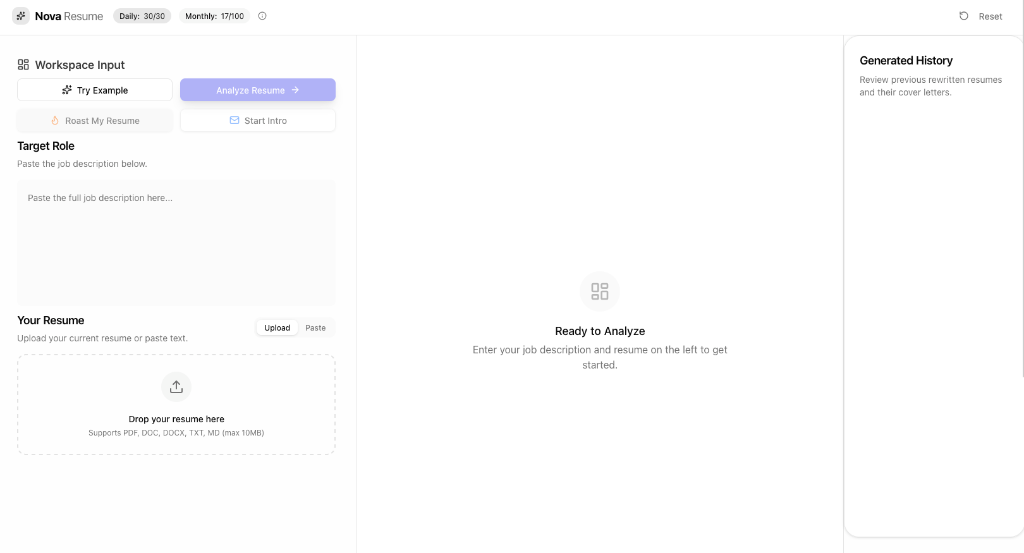Click 'Paste the job description below.' text
This screenshot has width=1024, height=553.
coord(82,164)
